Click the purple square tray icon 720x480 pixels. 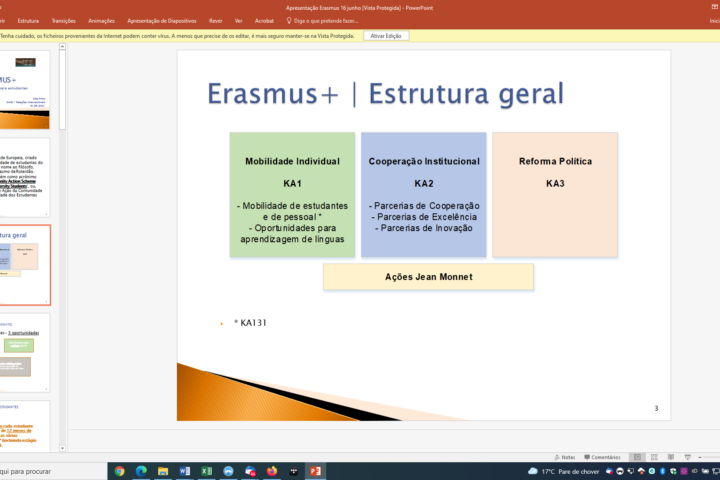coord(684,471)
